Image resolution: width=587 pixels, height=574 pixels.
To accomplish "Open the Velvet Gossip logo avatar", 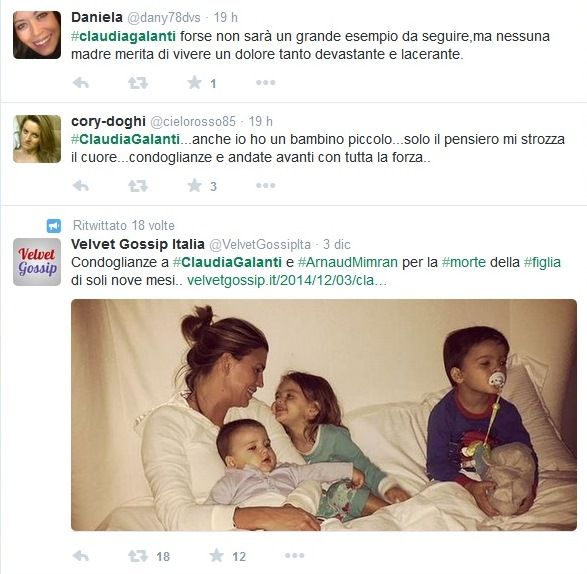I will point(37,262).
